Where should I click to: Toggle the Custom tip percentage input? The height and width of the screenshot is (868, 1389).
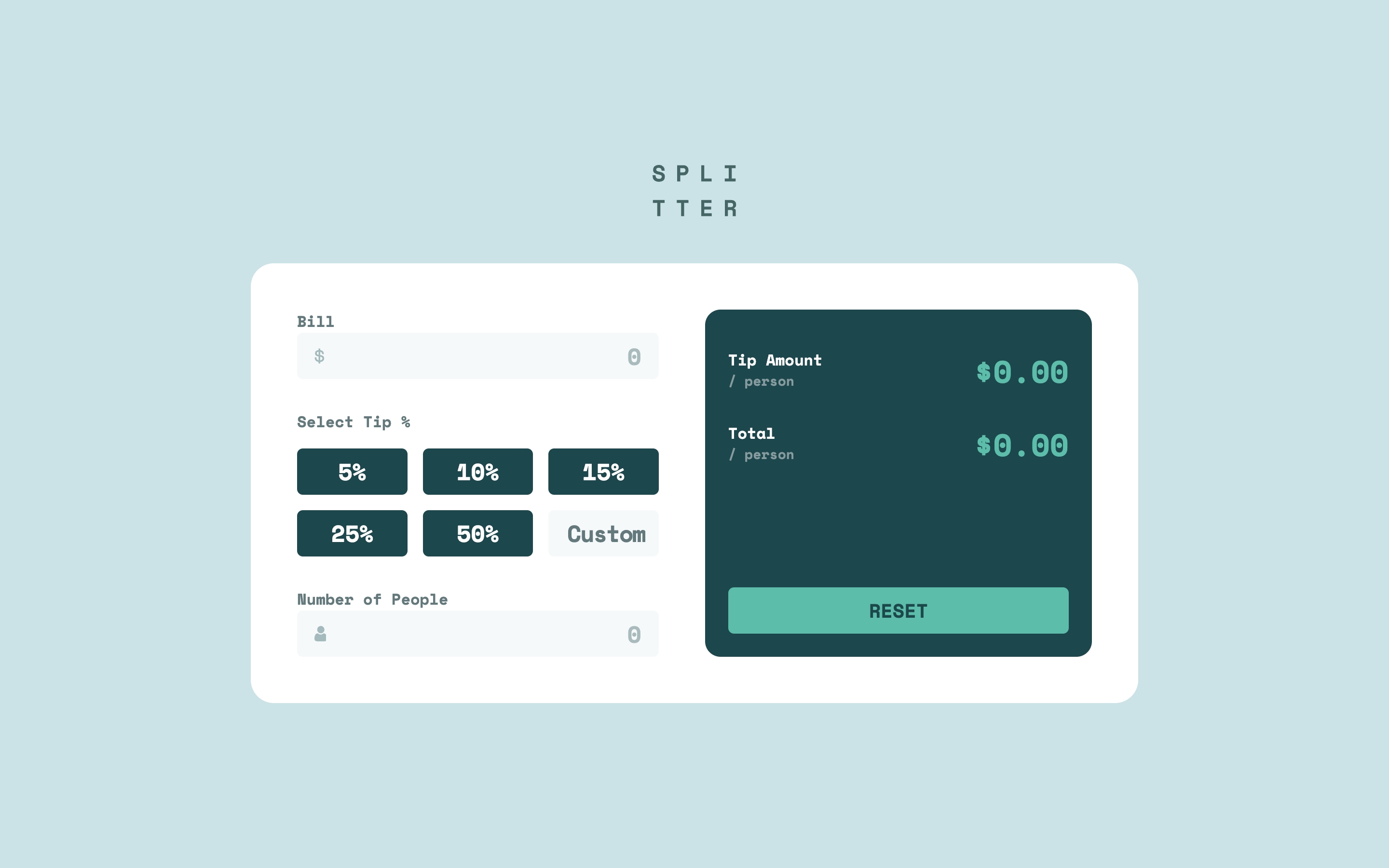tap(605, 533)
